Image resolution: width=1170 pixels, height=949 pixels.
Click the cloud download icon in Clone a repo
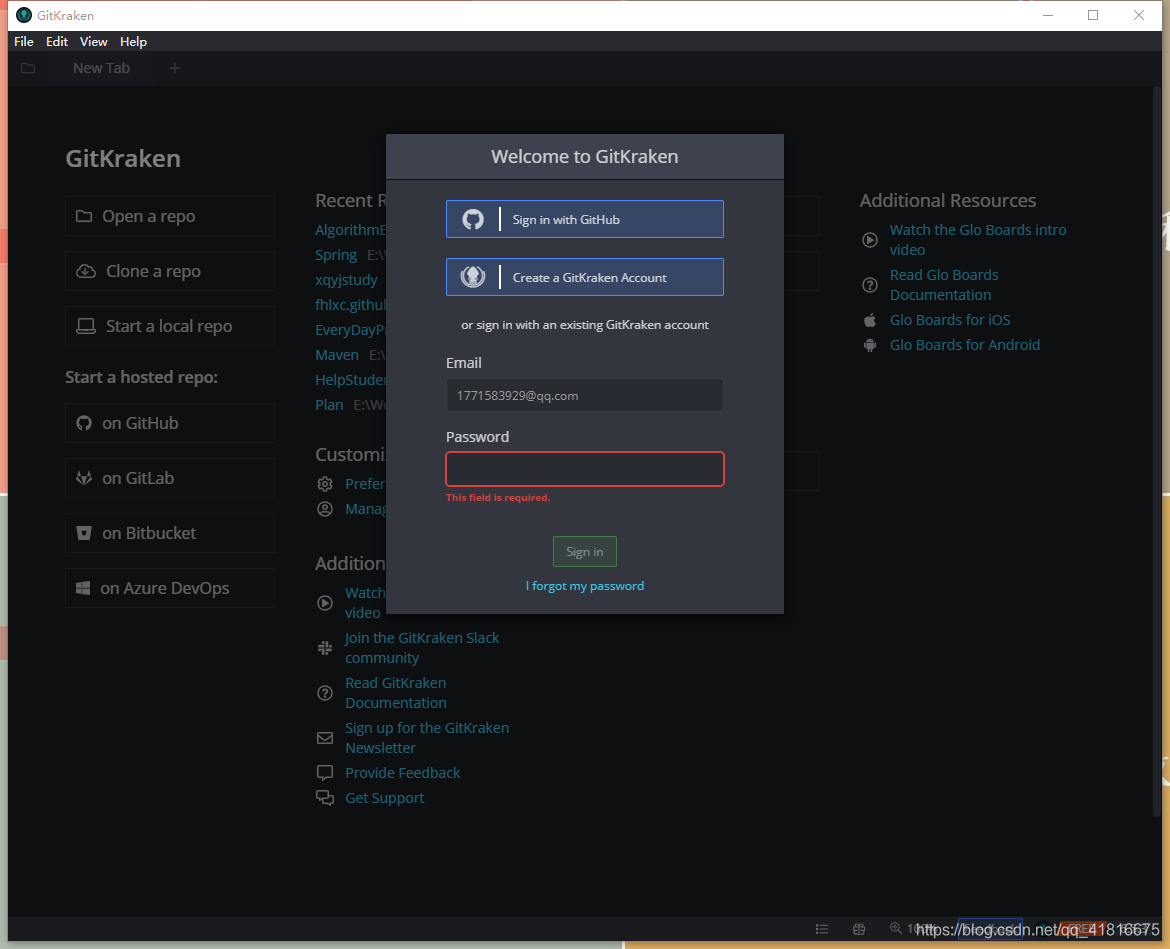86,271
